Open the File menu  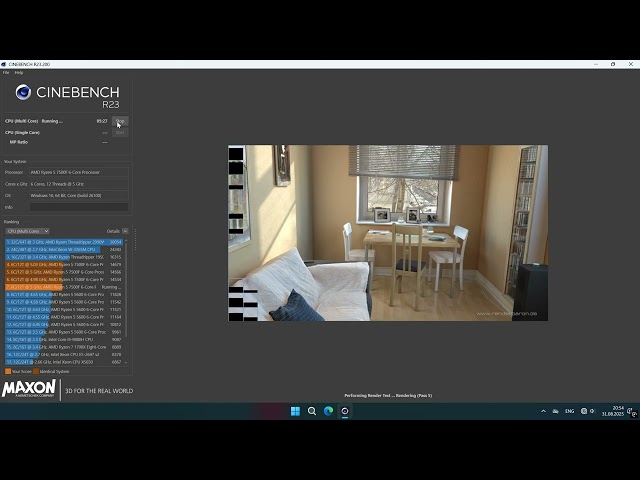click(x=6, y=73)
